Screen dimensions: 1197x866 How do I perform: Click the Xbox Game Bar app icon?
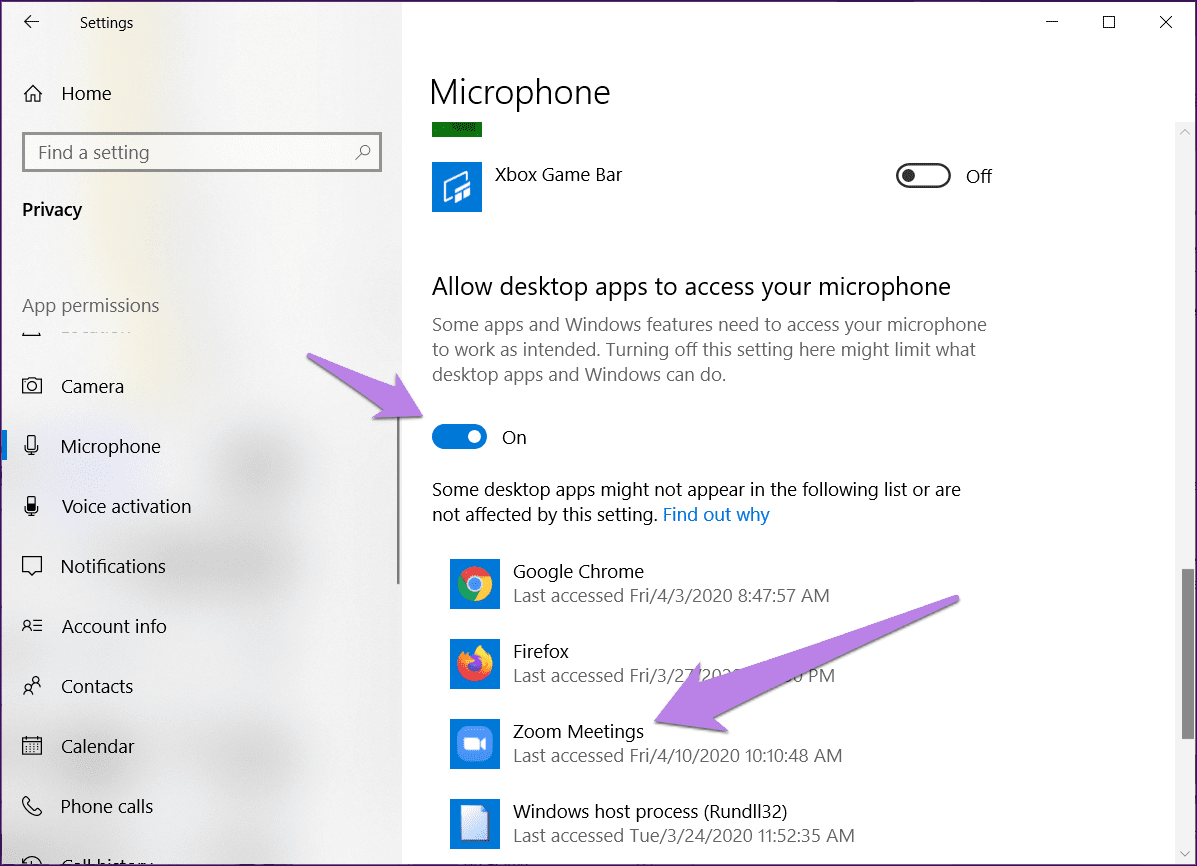coord(457,186)
